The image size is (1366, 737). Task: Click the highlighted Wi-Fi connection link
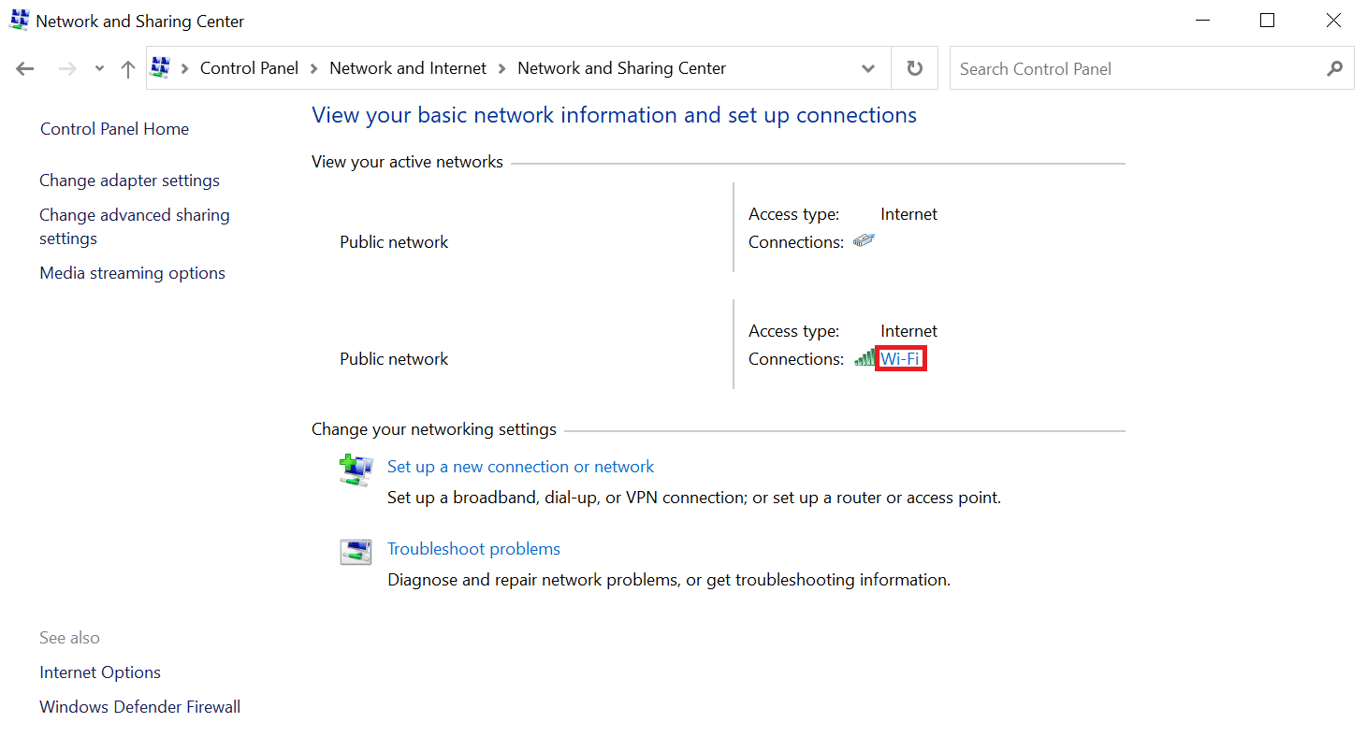pyautogui.click(x=898, y=358)
